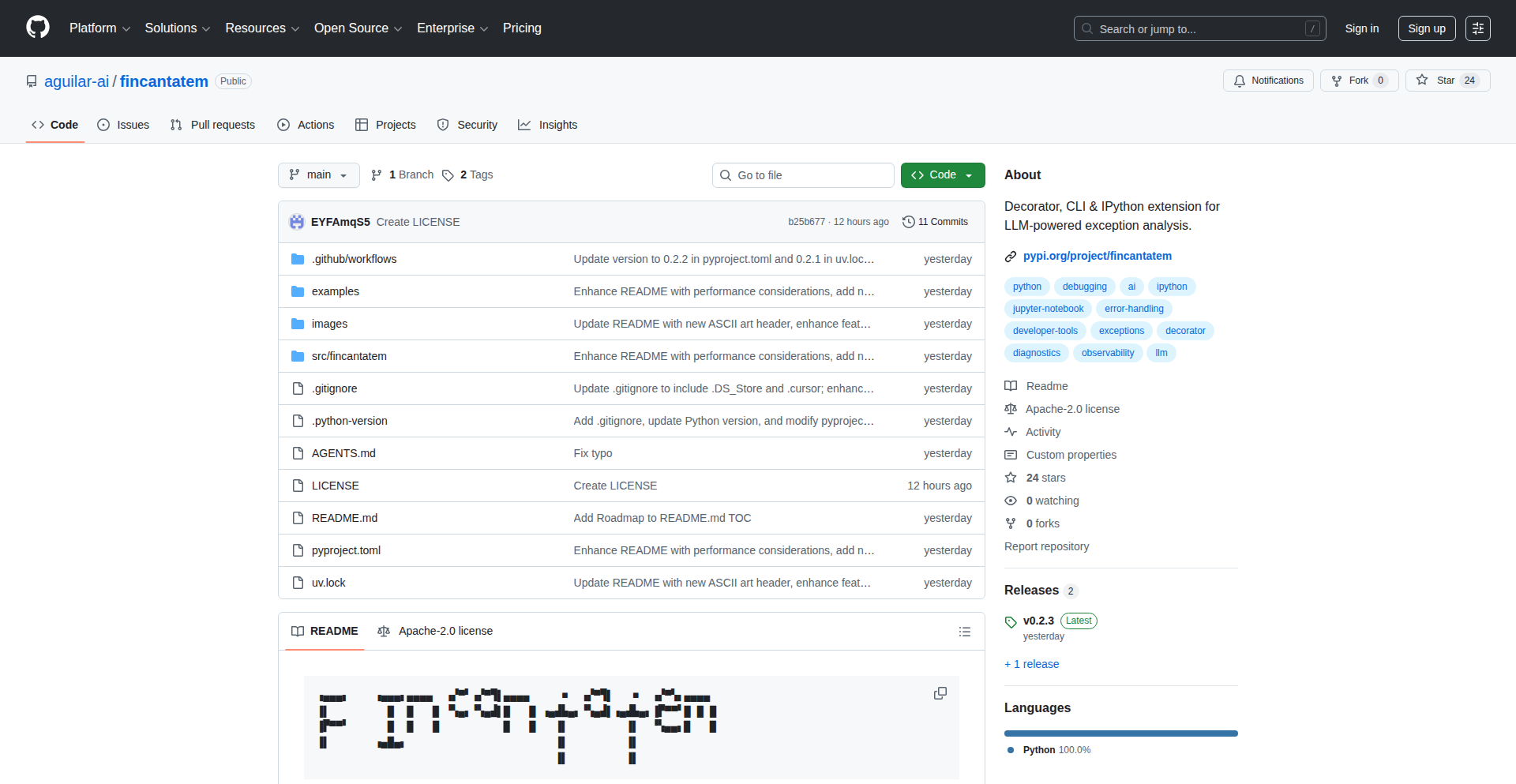Select the README tab in file viewer
1516x784 pixels.
click(325, 632)
